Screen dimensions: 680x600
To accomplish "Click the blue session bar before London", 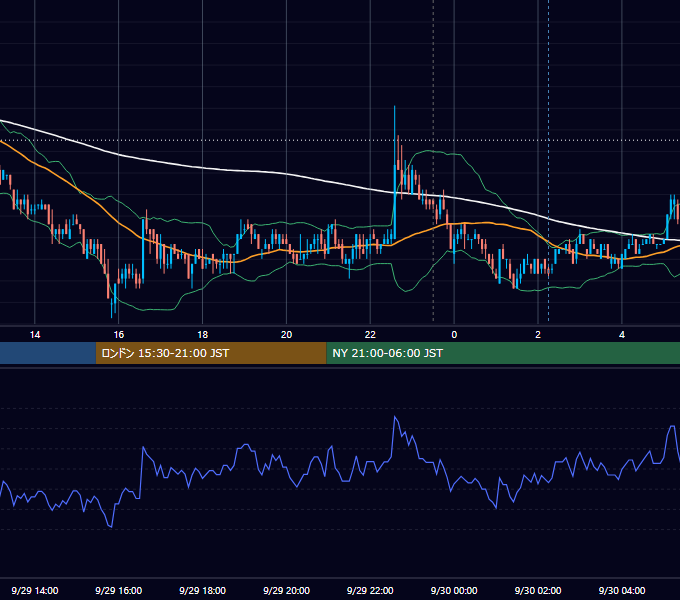I will point(48,353).
